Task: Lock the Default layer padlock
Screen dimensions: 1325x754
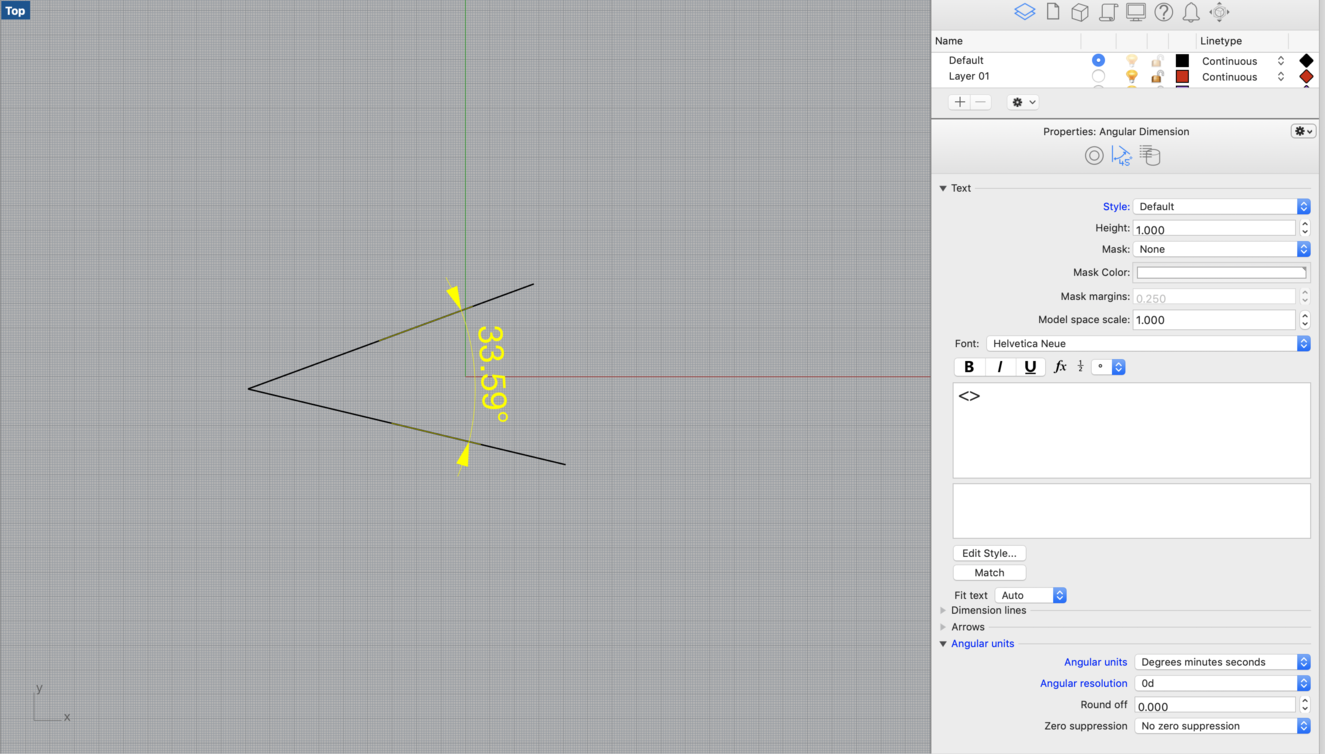Action: tap(1157, 60)
